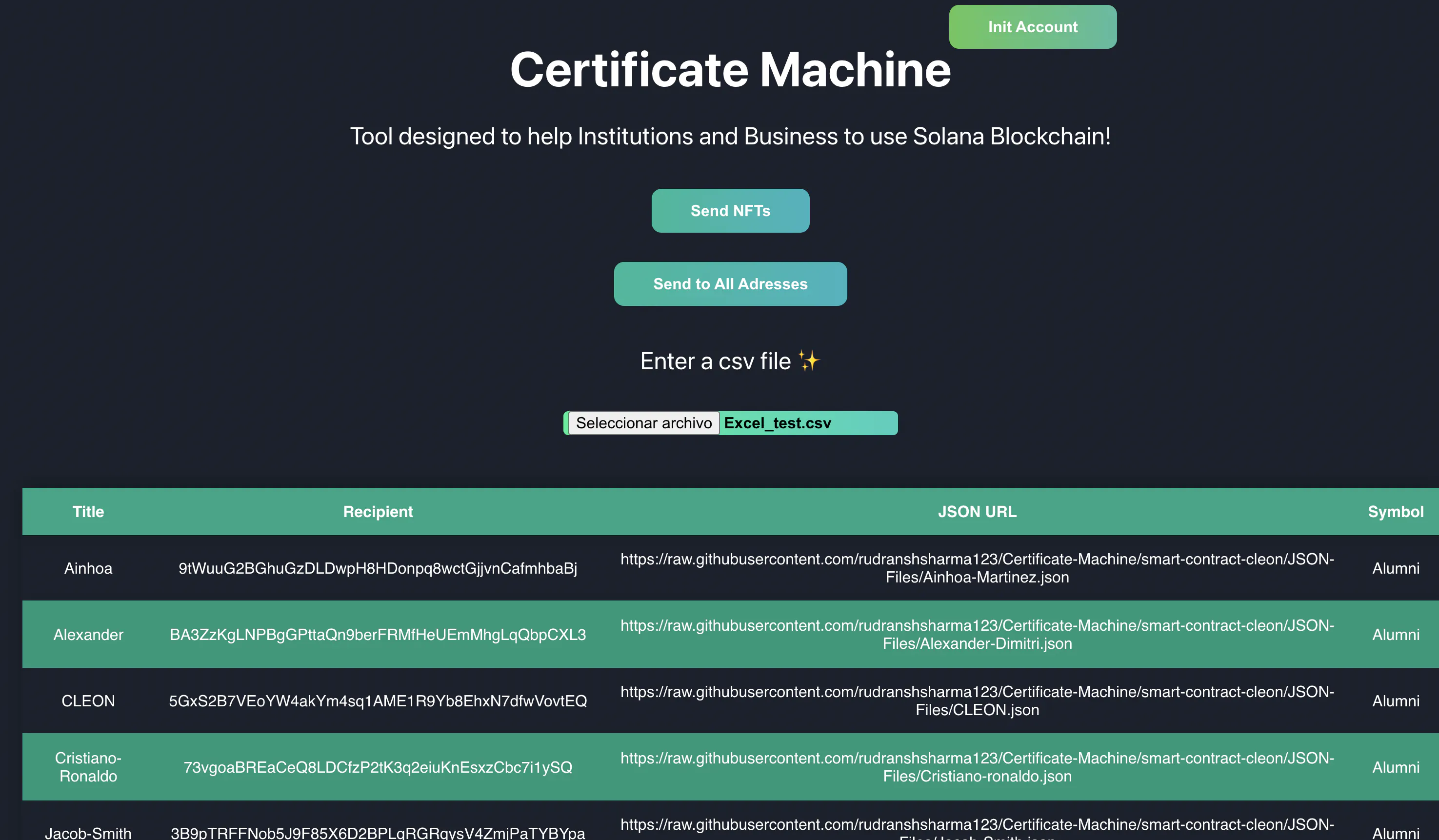Open the Ainhoa-Martinez.json URL
Viewport: 1439px width, 840px height.
tap(977, 568)
